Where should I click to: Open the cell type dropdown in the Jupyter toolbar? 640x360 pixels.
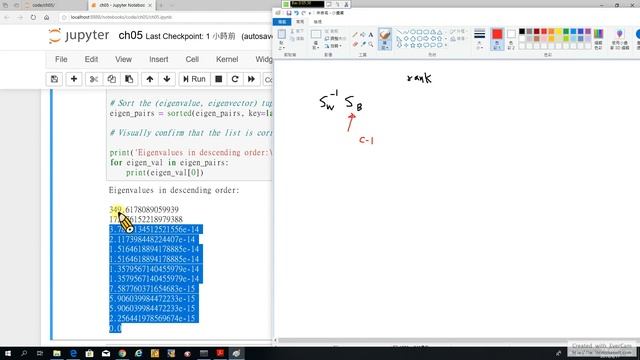coord(268,80)
